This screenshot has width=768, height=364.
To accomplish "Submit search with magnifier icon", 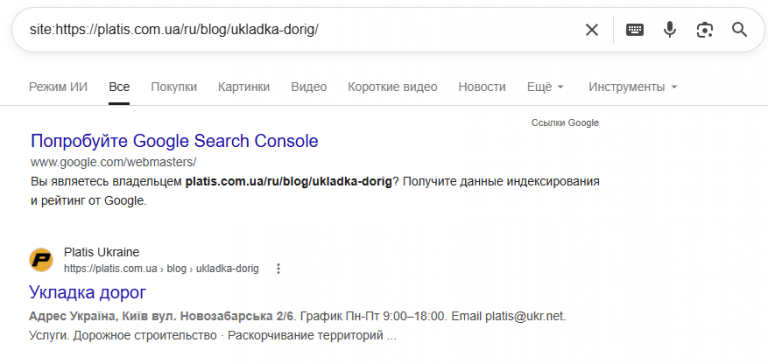I will [739, 30].
